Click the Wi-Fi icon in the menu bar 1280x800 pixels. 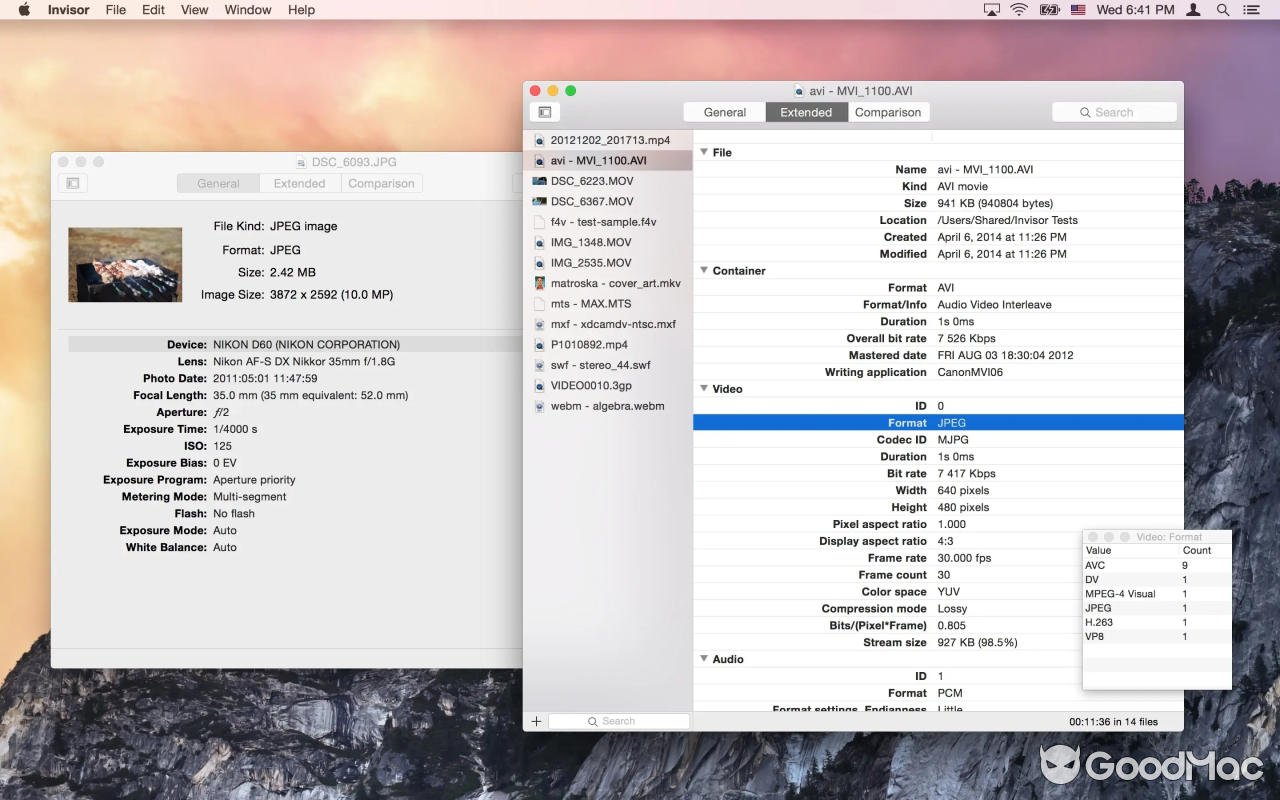point(1017,10)
